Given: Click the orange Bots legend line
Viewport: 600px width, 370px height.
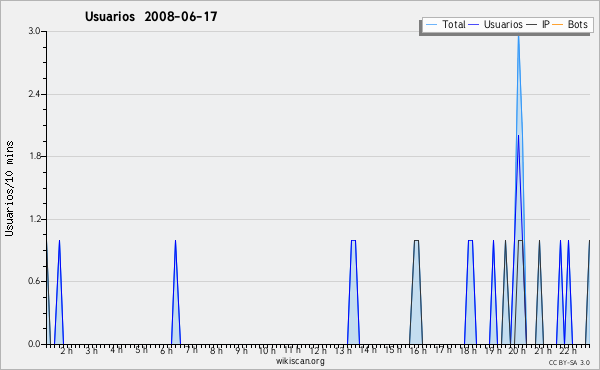Looking at the screenshot, I should click(x=558, y=25).
